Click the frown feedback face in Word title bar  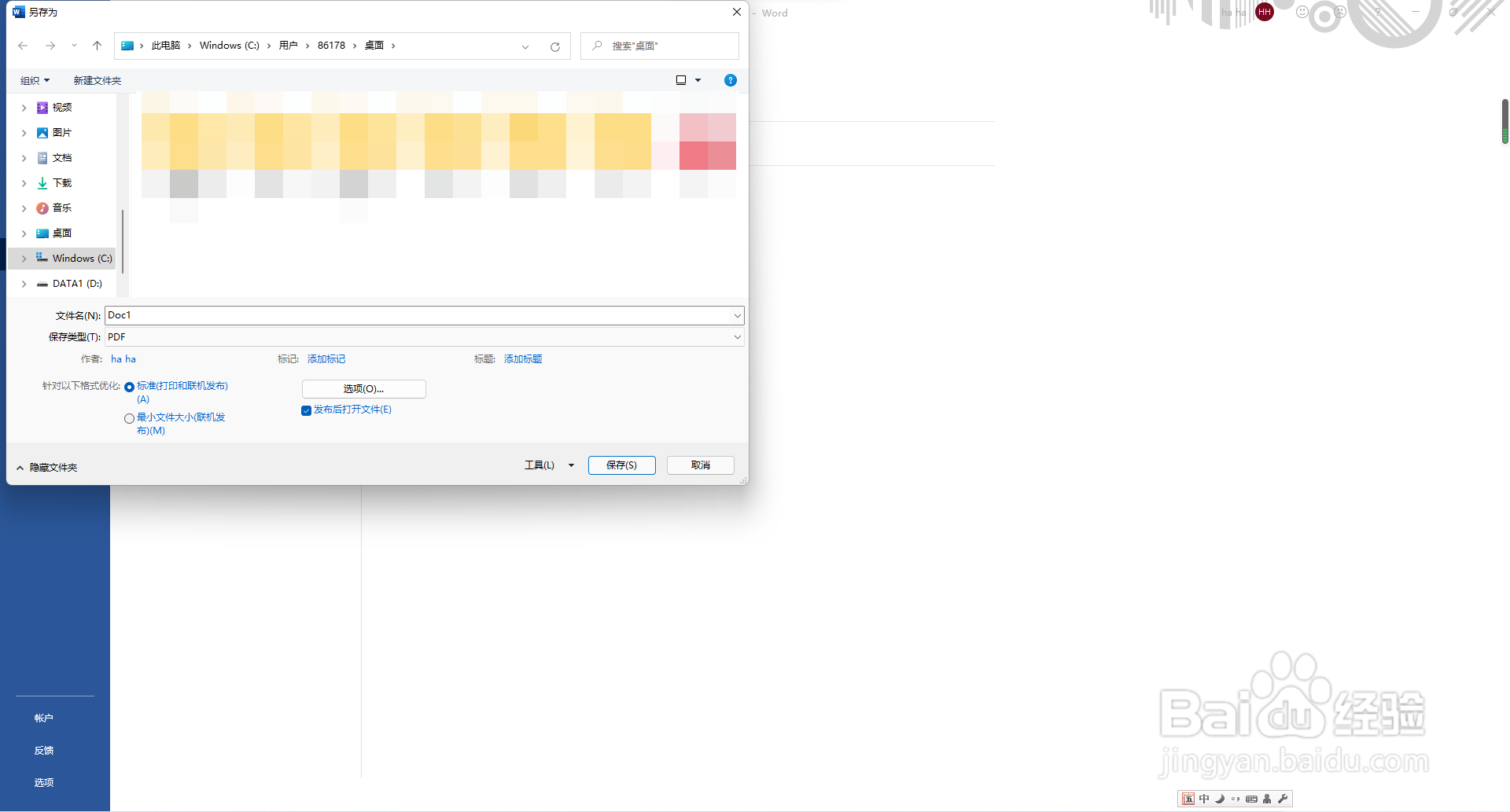pyautogui.click(x=1340, y=12)
